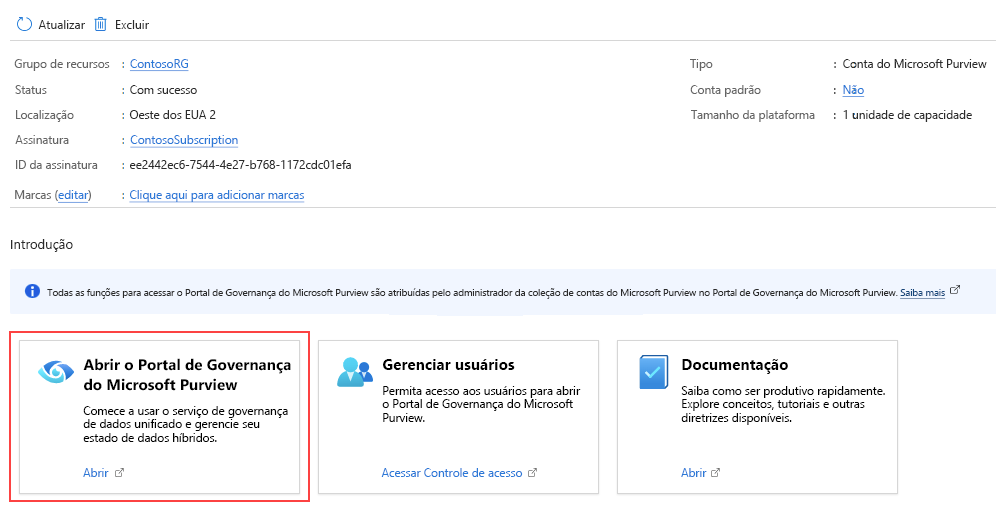Screen dimensions: 996x508
Task: Click external-link icon beside Documentação Abrir
Action: 715,472
